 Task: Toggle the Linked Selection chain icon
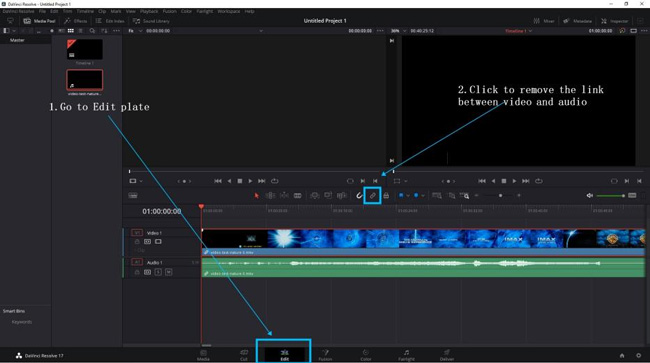point(372,196)
